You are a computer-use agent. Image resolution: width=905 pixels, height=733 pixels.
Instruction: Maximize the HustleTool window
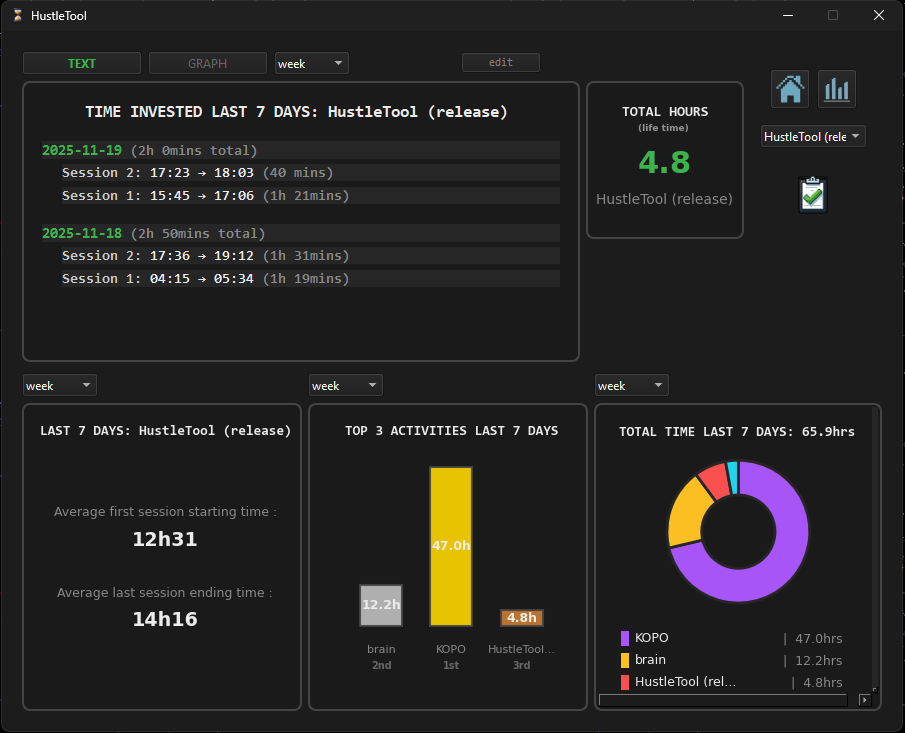[833, 16]
